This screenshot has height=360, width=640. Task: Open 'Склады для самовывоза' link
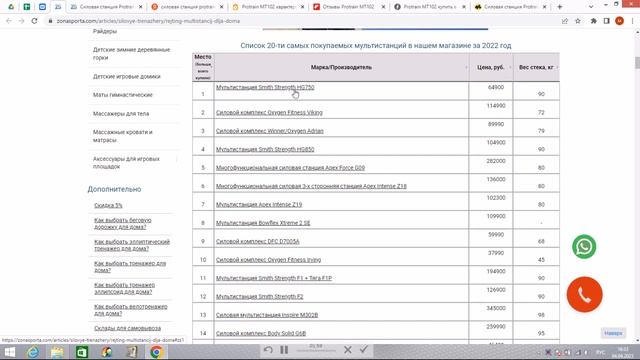(x=127, y=328)
